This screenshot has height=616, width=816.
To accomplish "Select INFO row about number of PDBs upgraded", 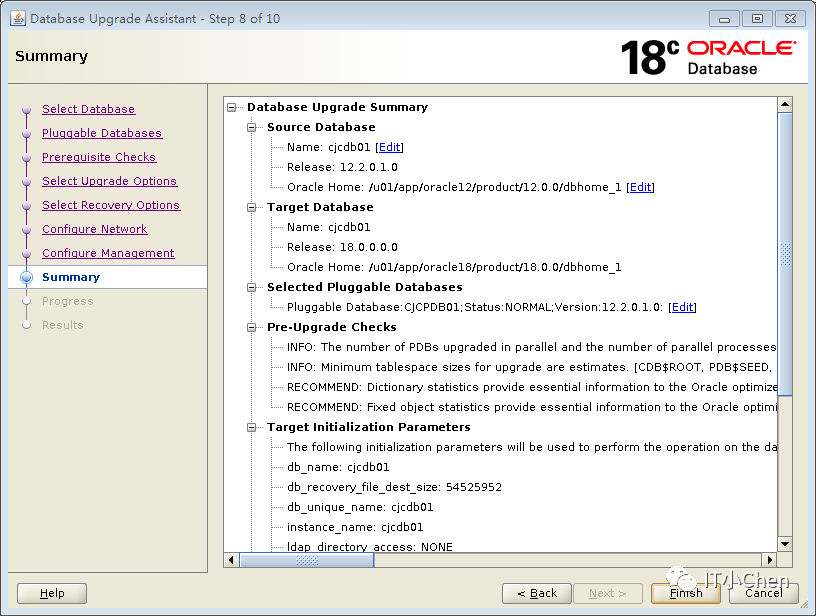I will point(531,347).
